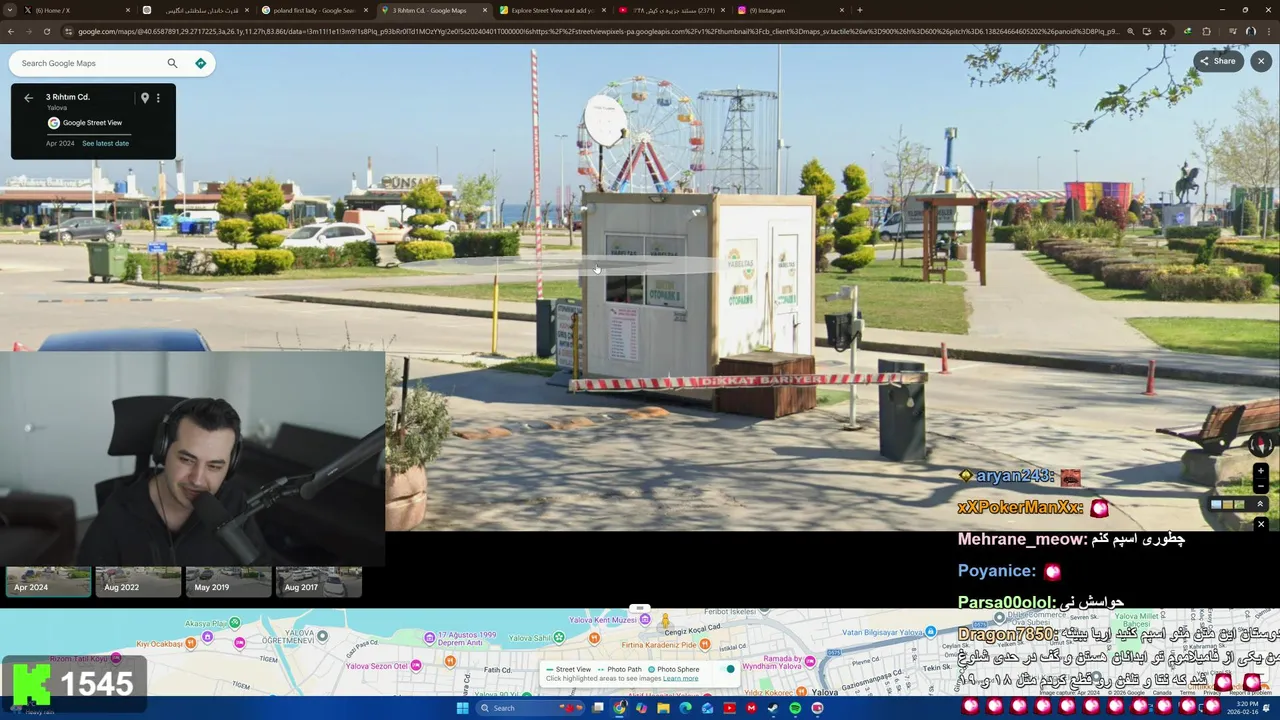Screen dimensions: 1280x720
Task: Zoom in with the plus button
Action: (x=1260, y=471)
